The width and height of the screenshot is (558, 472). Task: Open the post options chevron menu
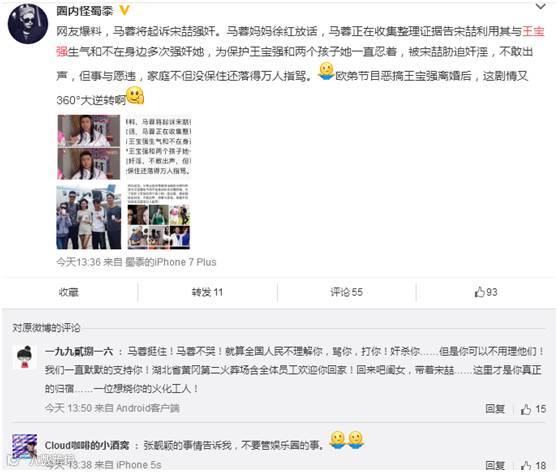540,6
